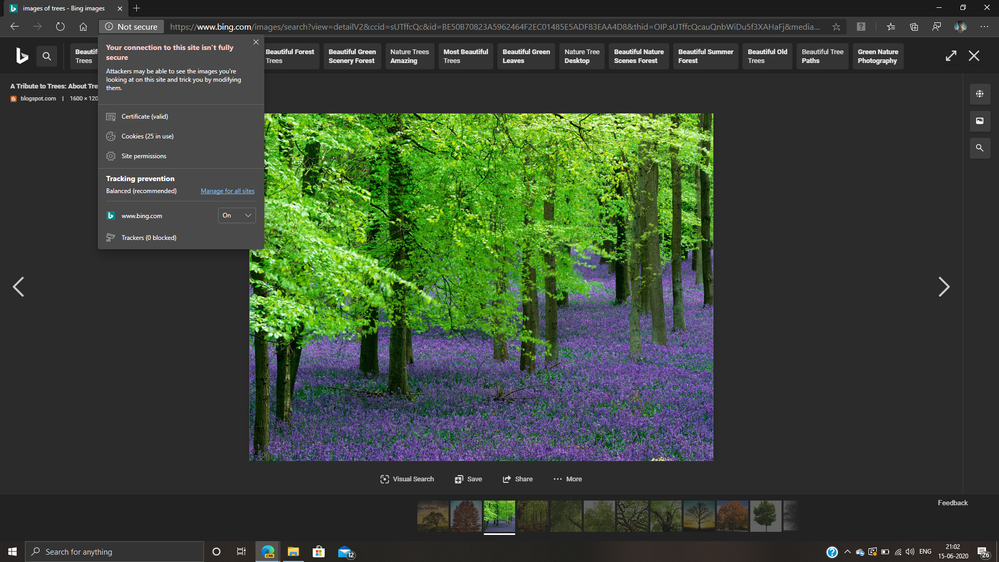This screenshot has height=562, width=999.
Task: Select Beautiful Summer Forest suggestion
Action: pos(705,56)
